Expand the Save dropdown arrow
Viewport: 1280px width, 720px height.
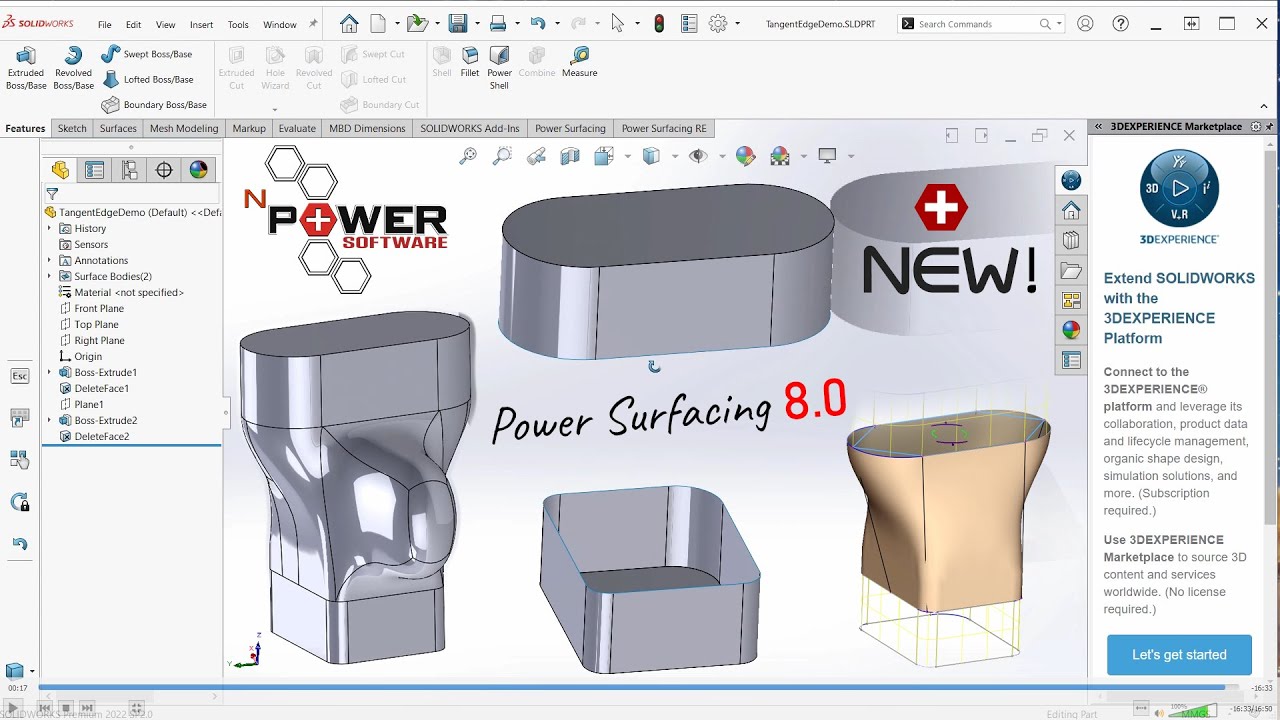coord(477,23)
